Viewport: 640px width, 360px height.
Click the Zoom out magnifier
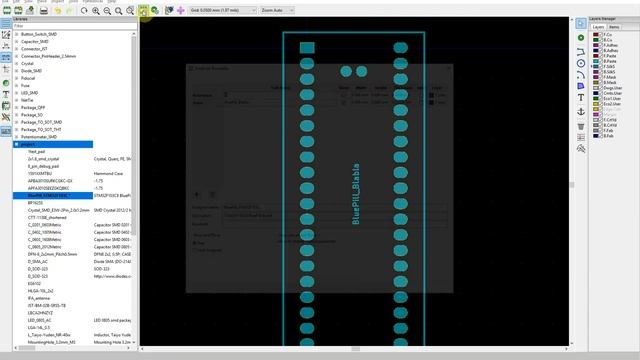point(107,10)
